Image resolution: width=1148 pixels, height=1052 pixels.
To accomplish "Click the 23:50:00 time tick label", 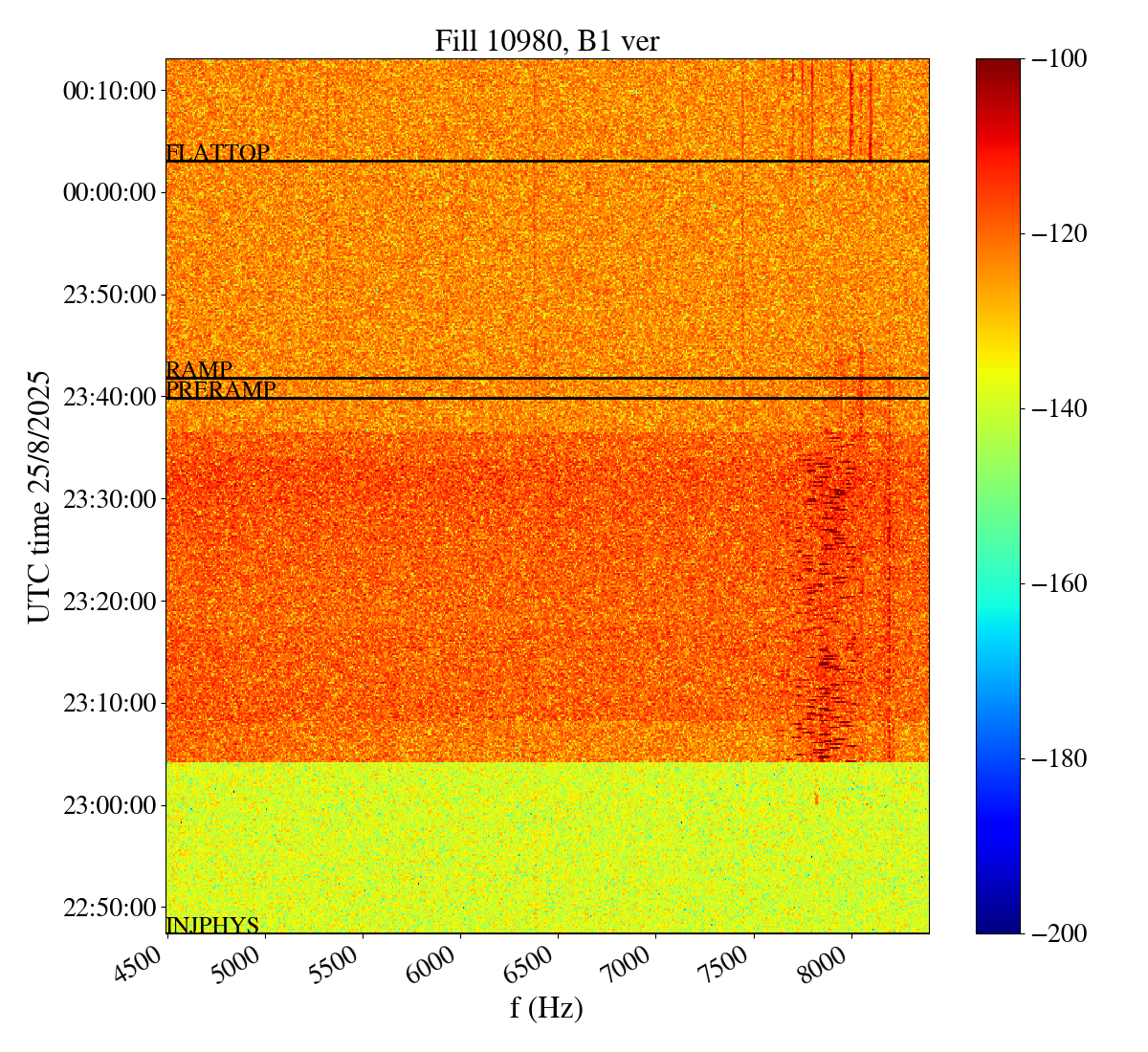I will (x=109, y=295).
